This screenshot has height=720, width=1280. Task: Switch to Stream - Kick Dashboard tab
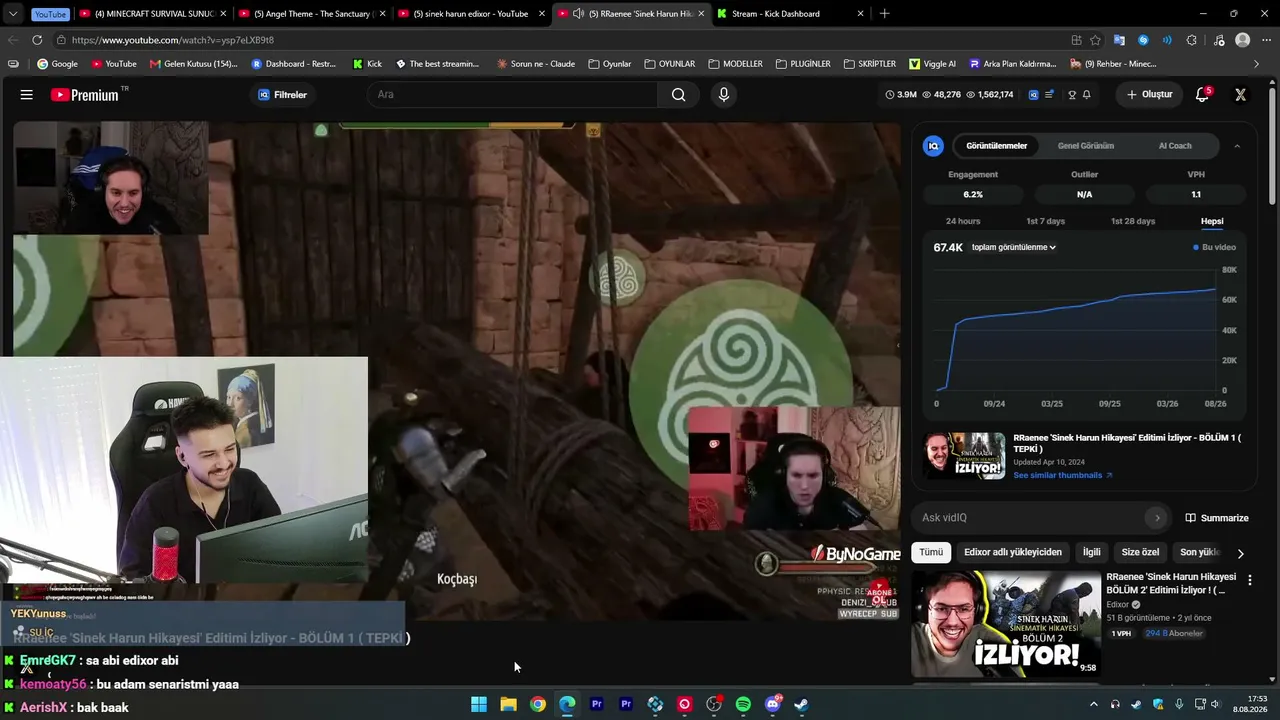[x=790, y=14]
